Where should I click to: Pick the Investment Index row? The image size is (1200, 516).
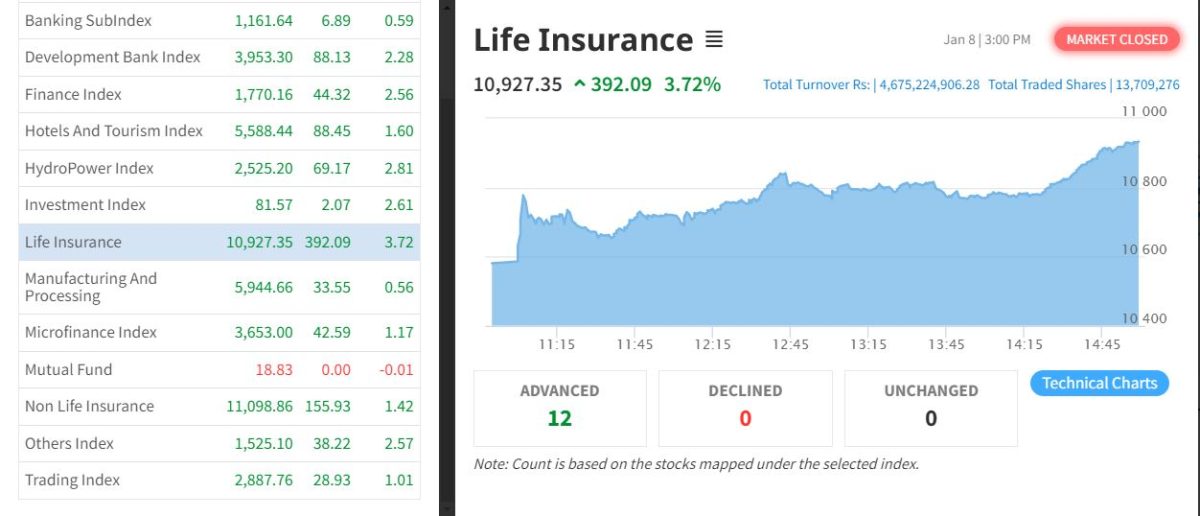[85, 205]
